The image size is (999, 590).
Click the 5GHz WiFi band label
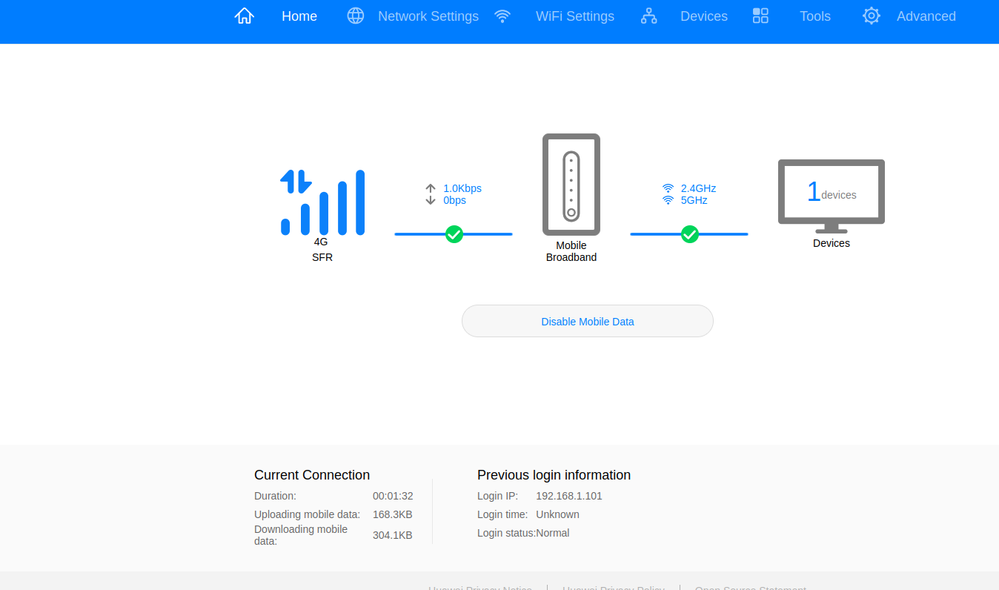(x=694, y=200)
